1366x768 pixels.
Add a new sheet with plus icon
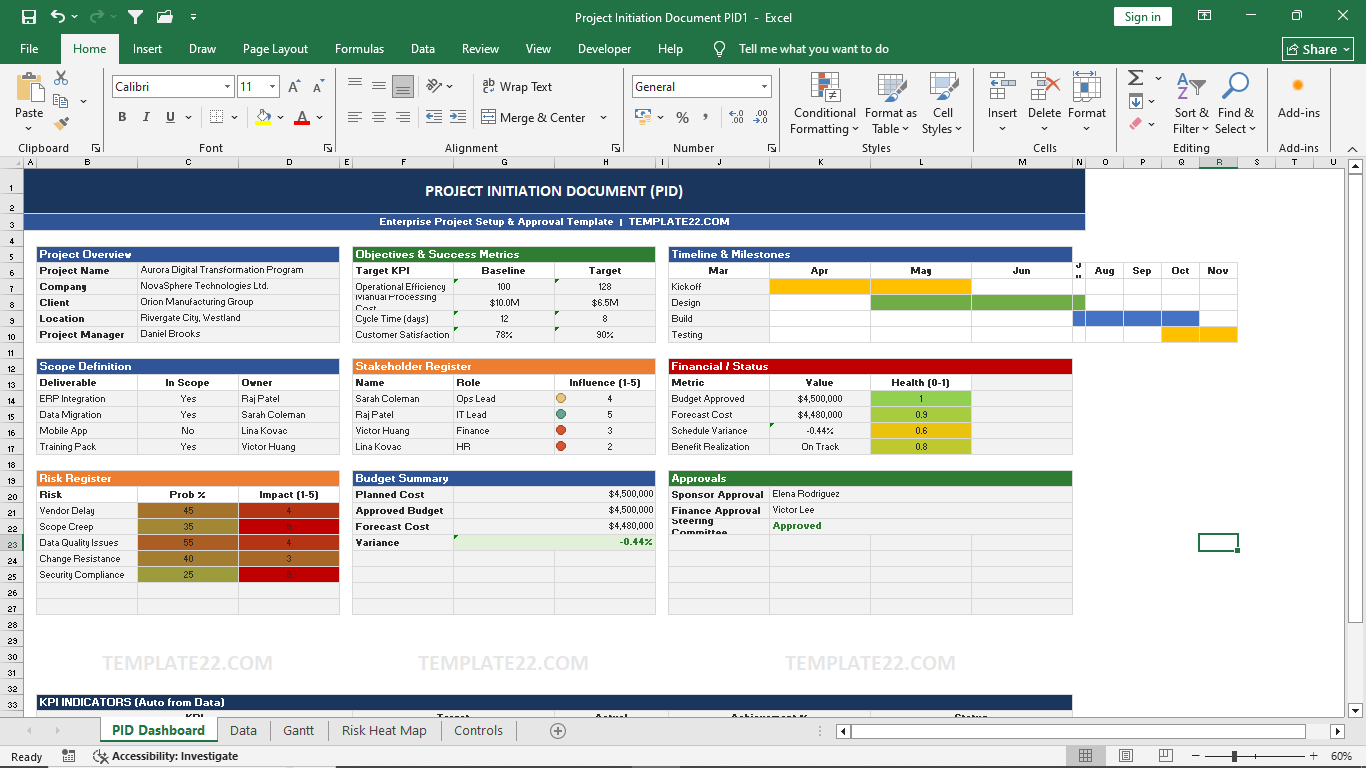coord(558,731)
